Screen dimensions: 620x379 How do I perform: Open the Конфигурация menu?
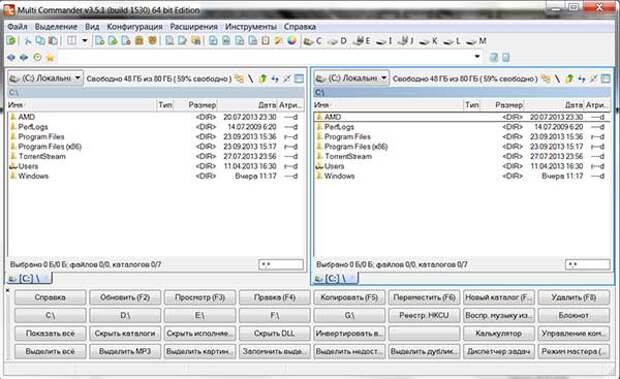tap(134, 26)
